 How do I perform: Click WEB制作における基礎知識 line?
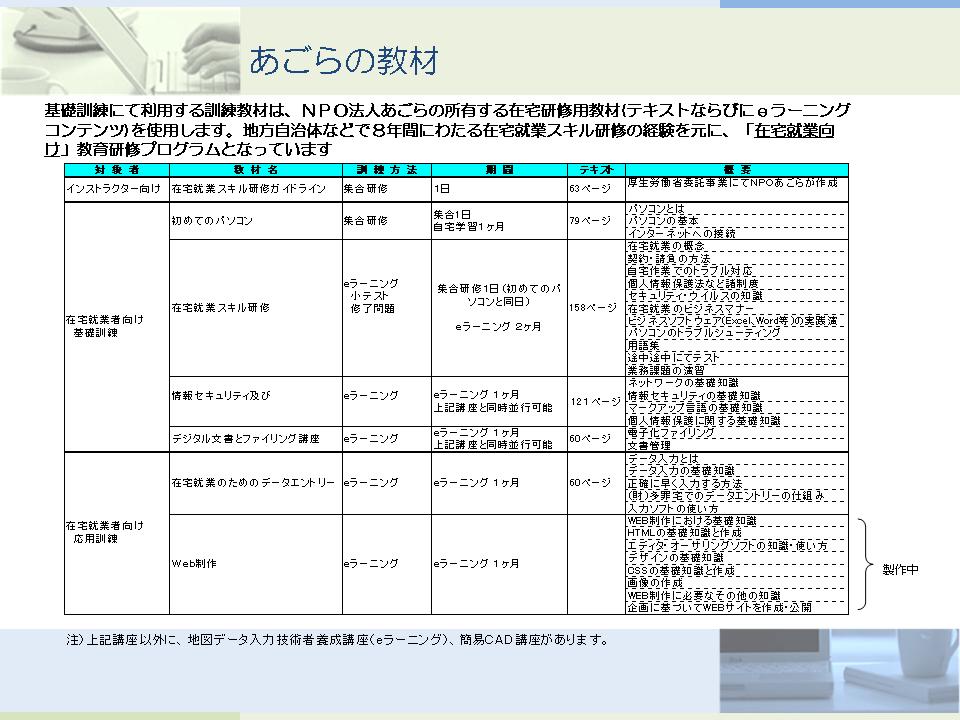692,520
